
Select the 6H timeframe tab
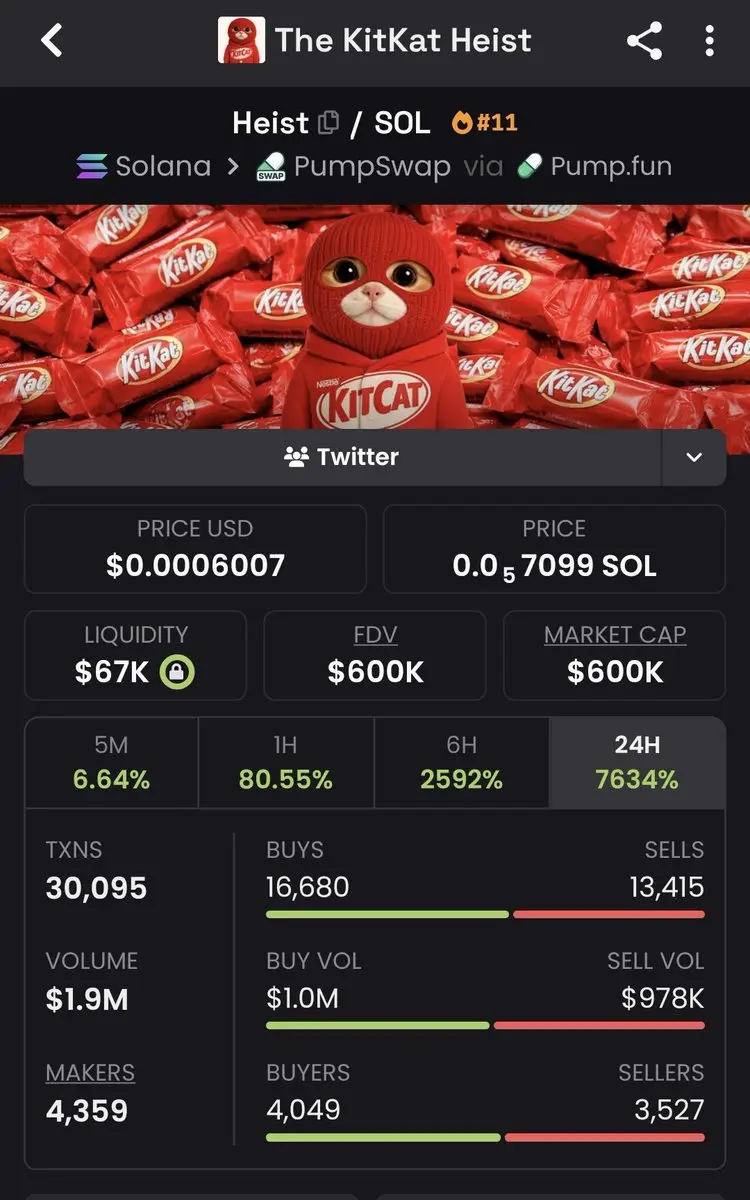point(461,762)
